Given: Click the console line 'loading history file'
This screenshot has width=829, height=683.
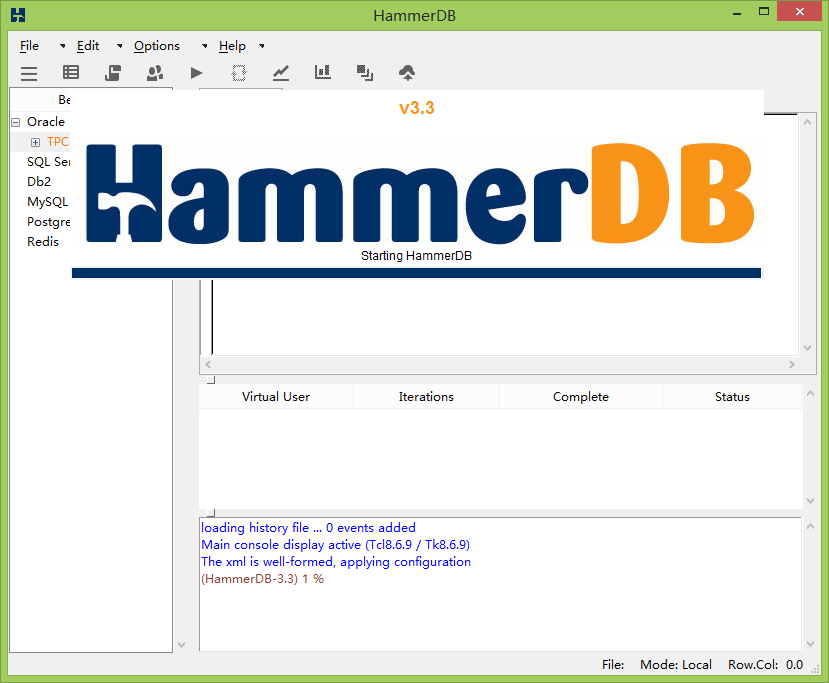Looking at the screenshot, I should (308, 528).
